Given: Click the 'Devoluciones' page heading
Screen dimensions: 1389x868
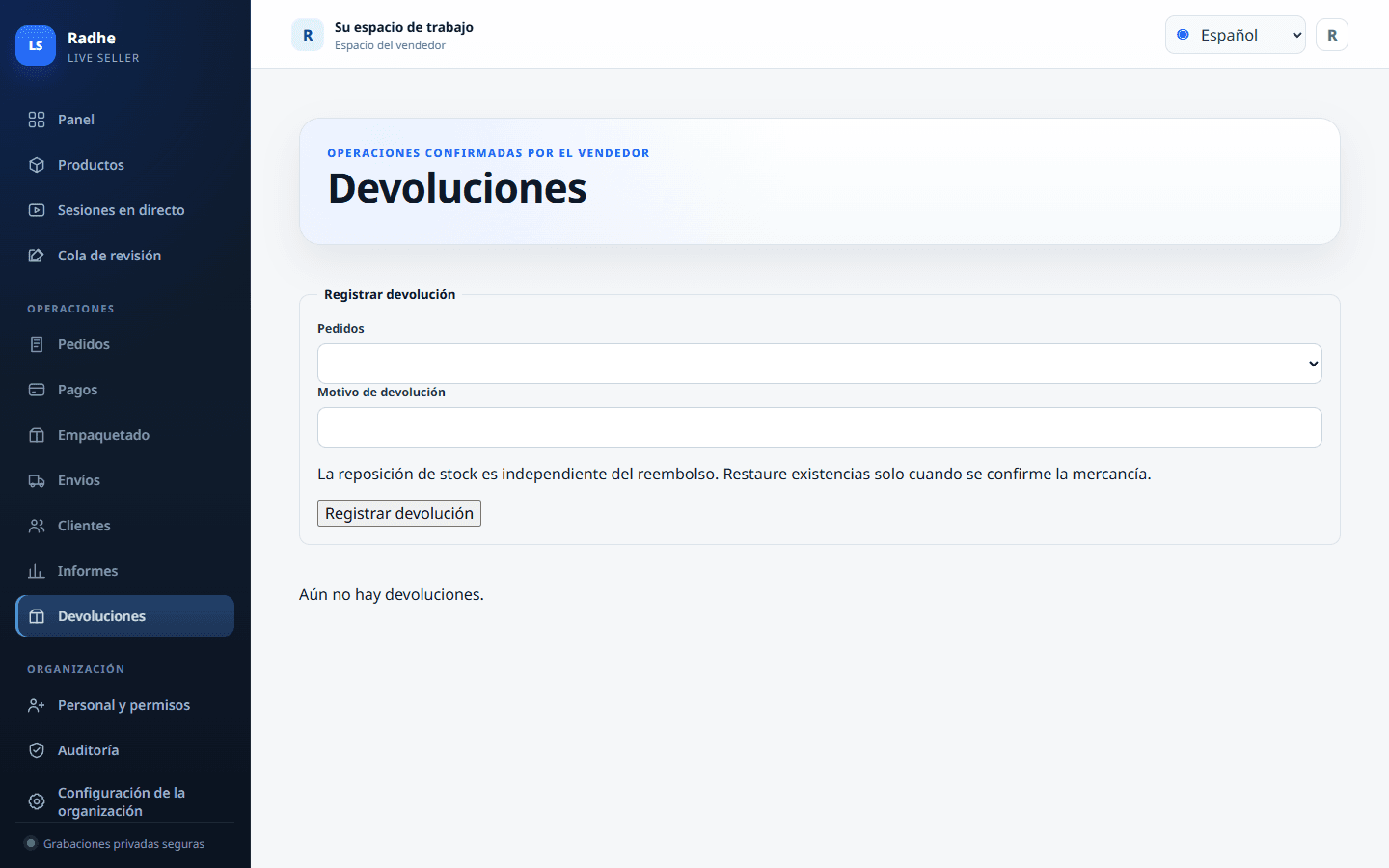Looking at the screenshot, I should [x=457, y=188].
